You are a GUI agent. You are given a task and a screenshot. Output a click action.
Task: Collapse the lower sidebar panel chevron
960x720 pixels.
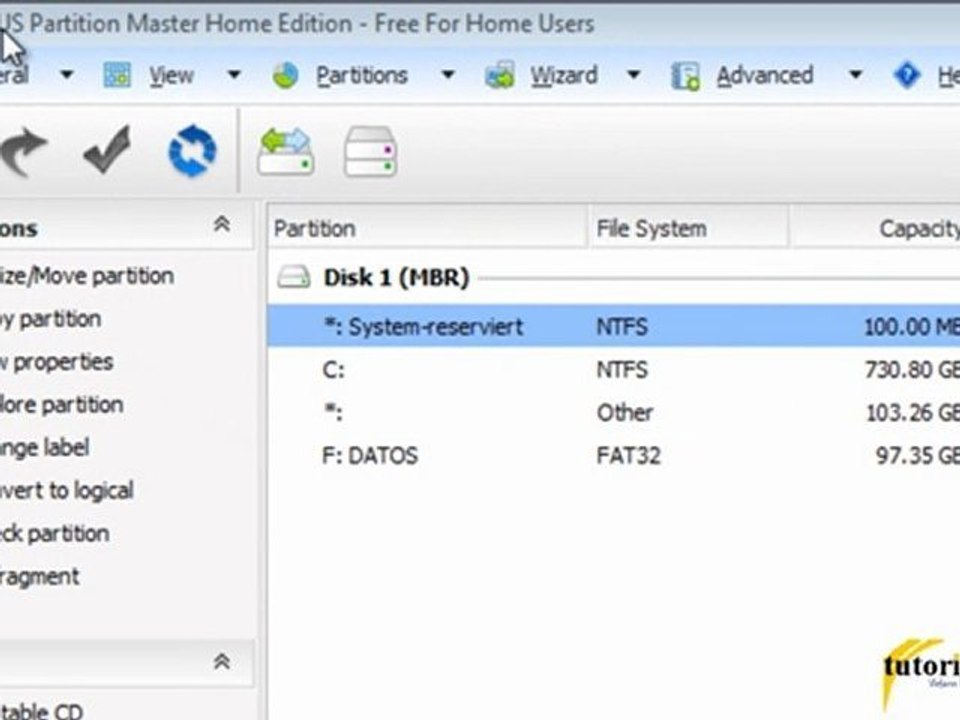(222, 662)
